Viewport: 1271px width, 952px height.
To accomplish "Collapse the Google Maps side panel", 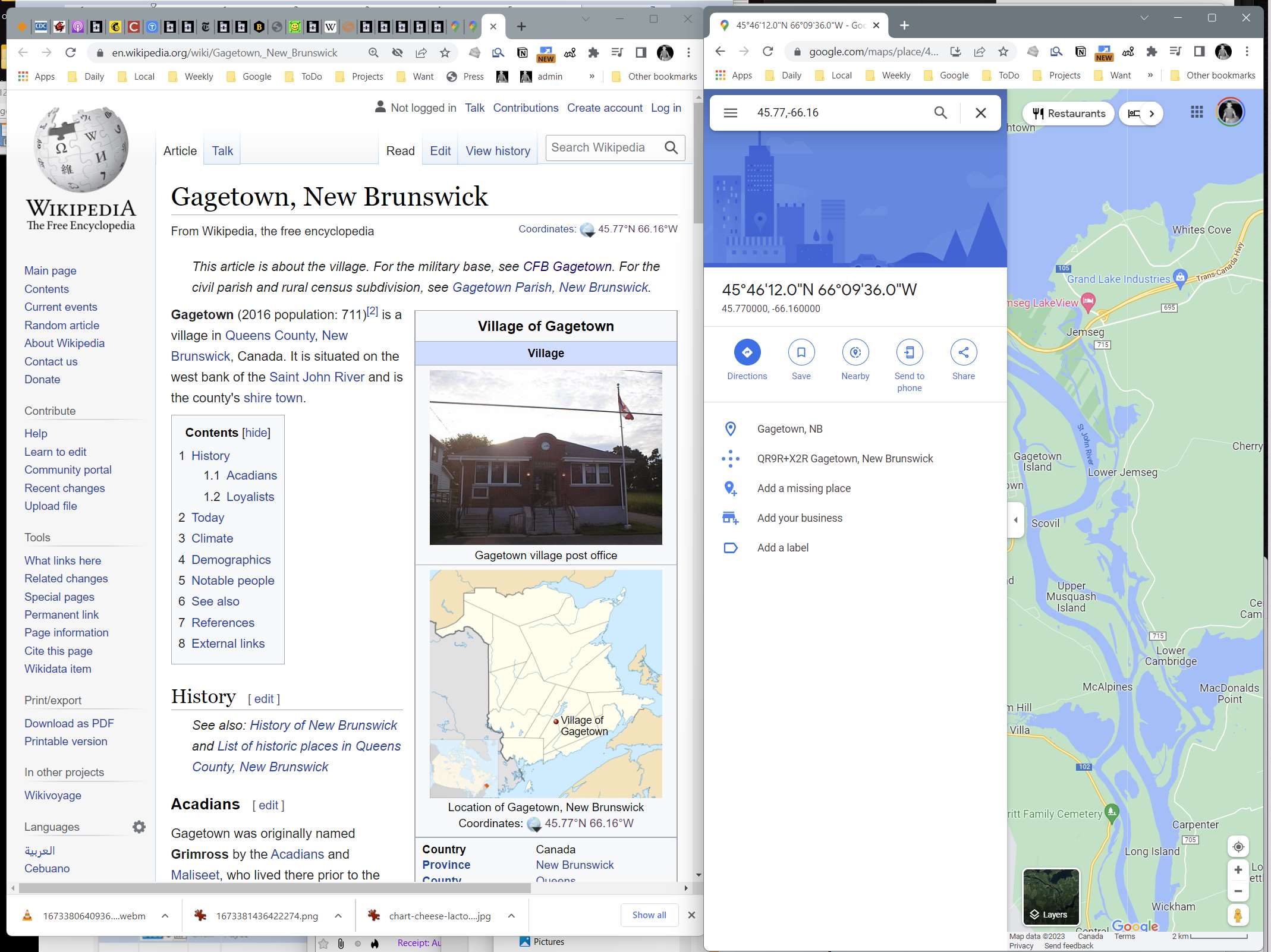I will pos(1015,520).
